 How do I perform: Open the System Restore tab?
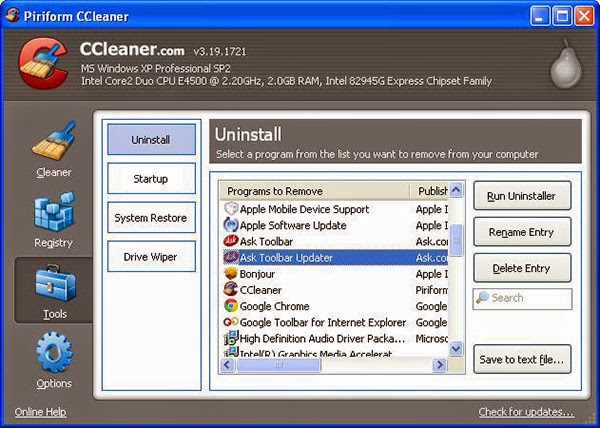[x=152, y=218]
